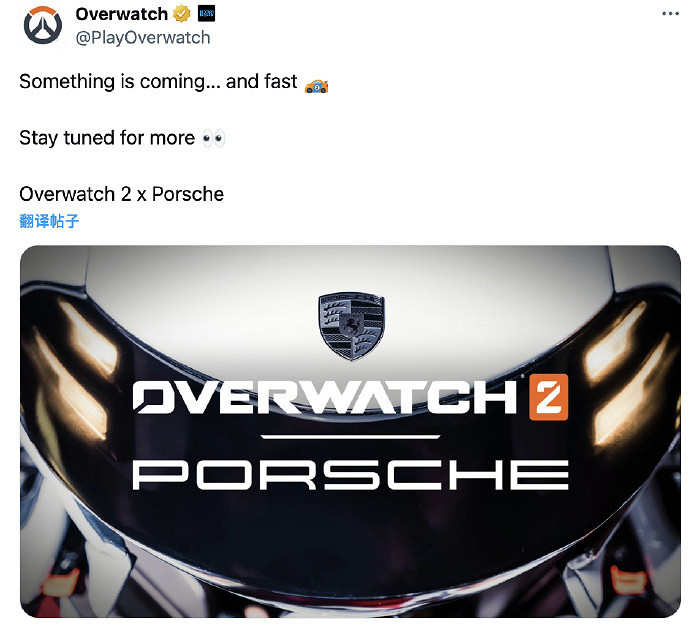This screenshot has height=629, width=690.
Task: Click the eyes emoji in post
Action: click(x=213, y=138)
